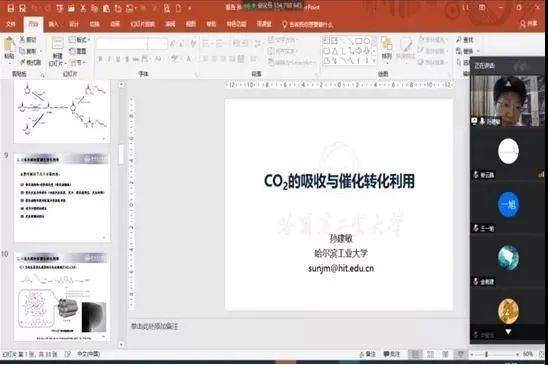The height and width of the screenshot is (365, 548).
Task: Click the author name 孙建敏 on slide
Action: coord(341,238)
